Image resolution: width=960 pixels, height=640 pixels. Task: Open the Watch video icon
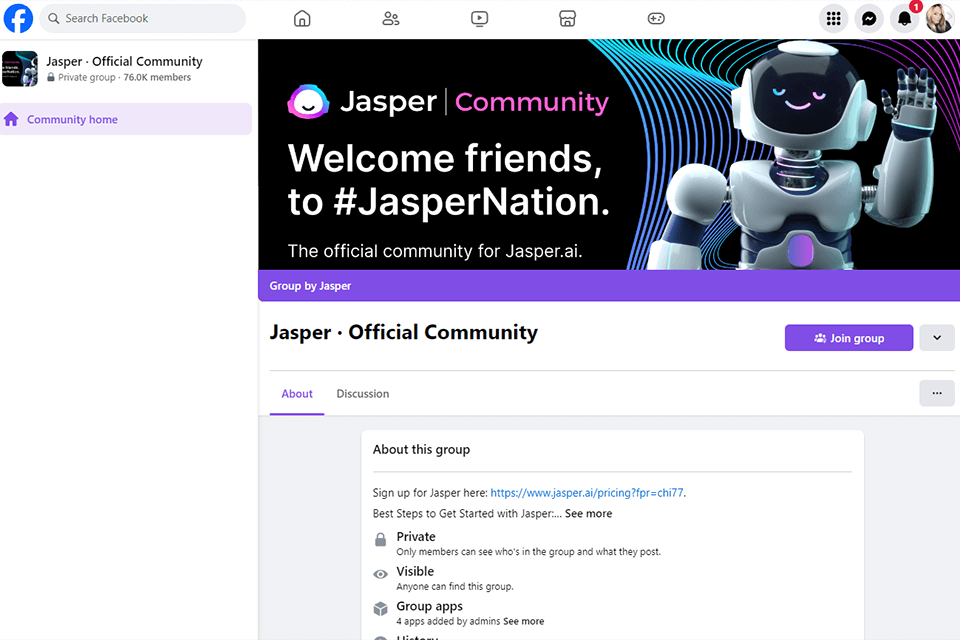[x=479, y=18]
